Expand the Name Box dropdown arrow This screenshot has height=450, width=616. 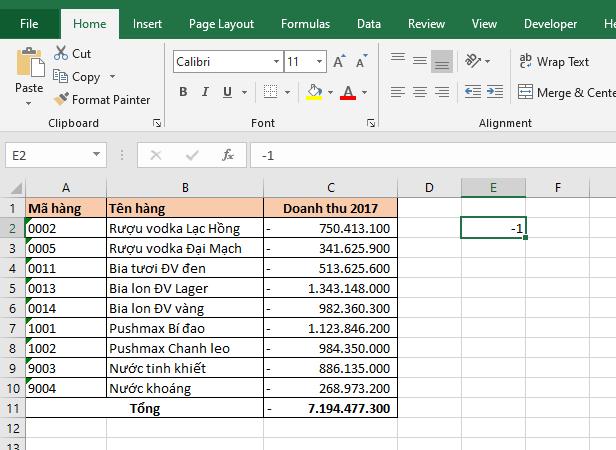click(x=97, y=155)
